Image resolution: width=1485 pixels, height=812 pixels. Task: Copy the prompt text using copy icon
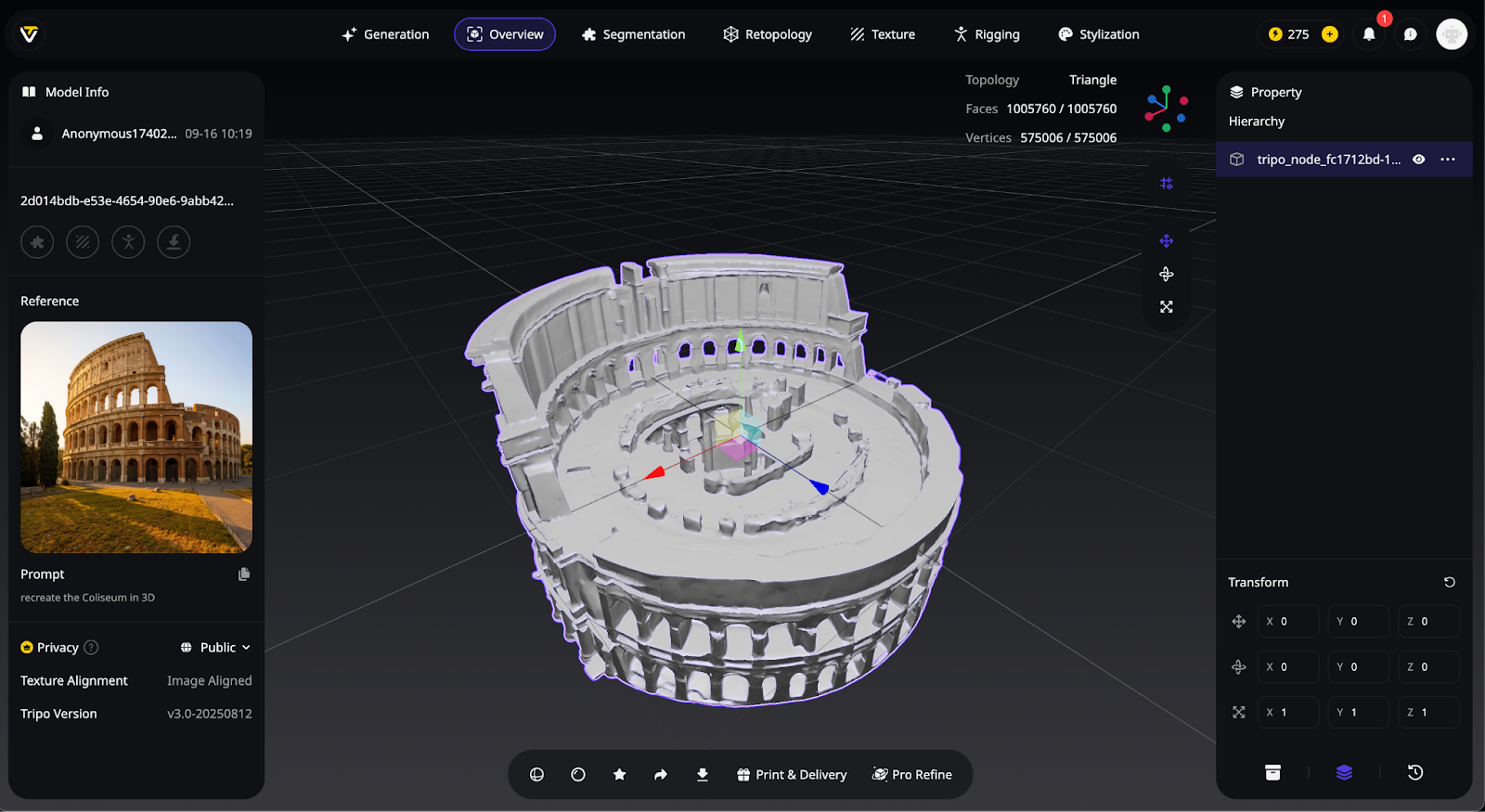[x=244, y=574]
